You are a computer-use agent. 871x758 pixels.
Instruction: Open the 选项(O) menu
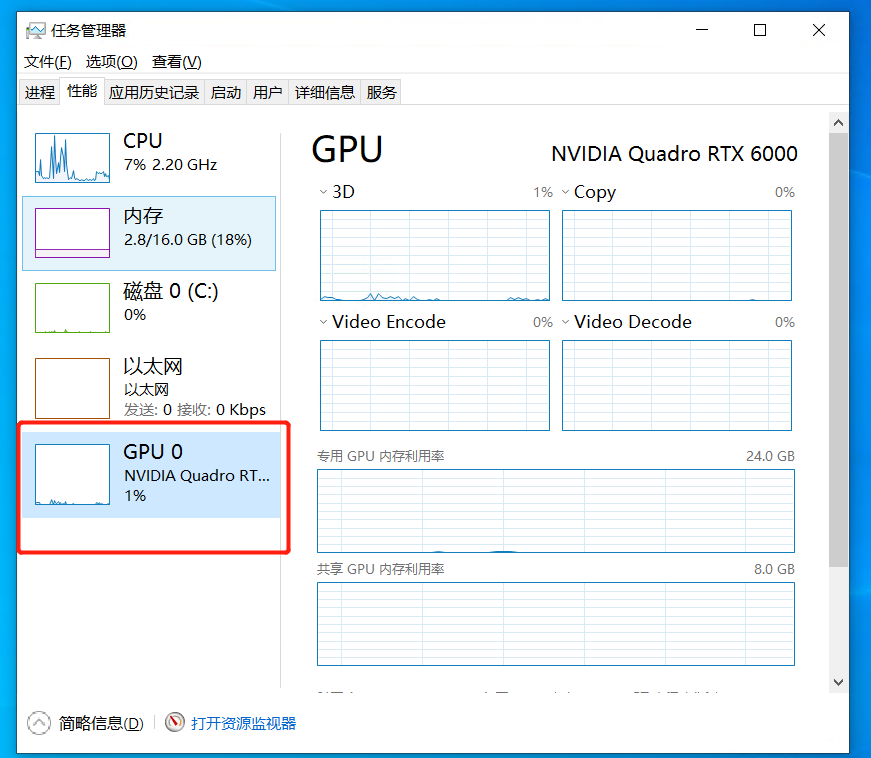click(111, 62)
